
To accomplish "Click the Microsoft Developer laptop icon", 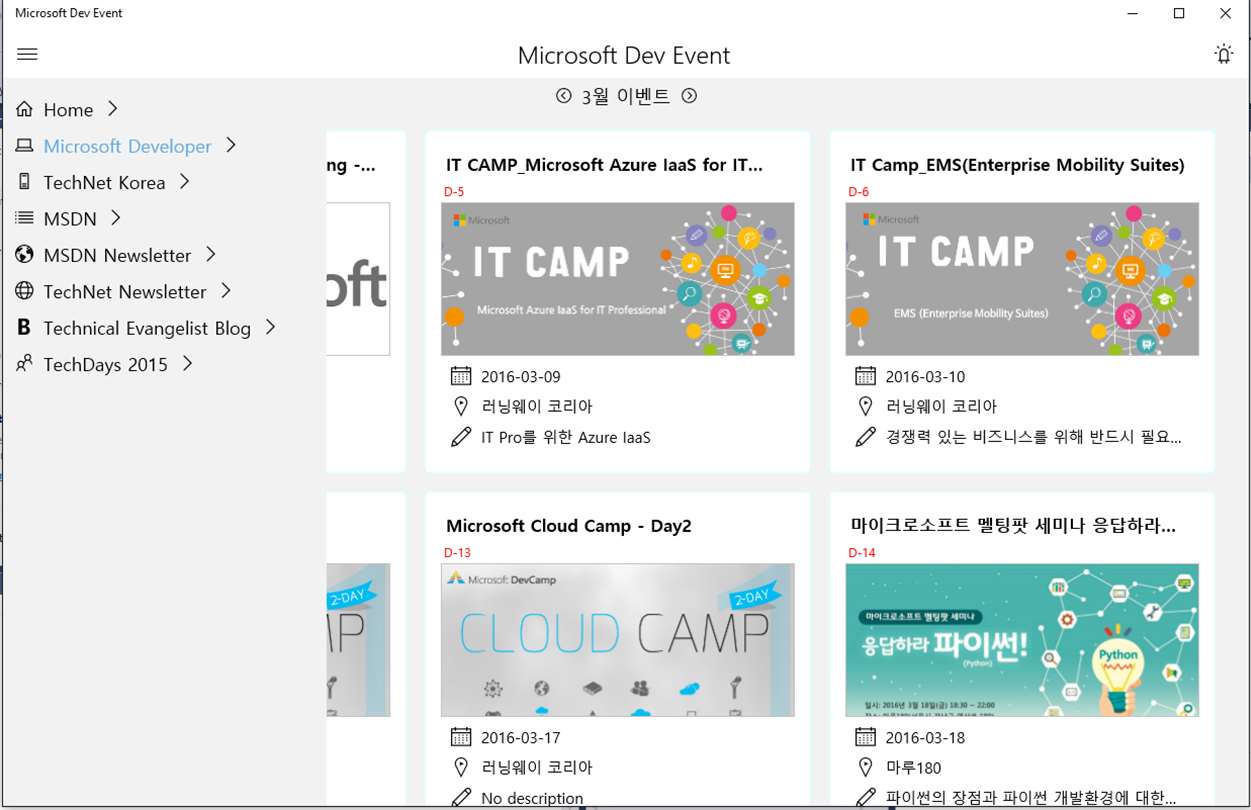I will tap(24, 146).
